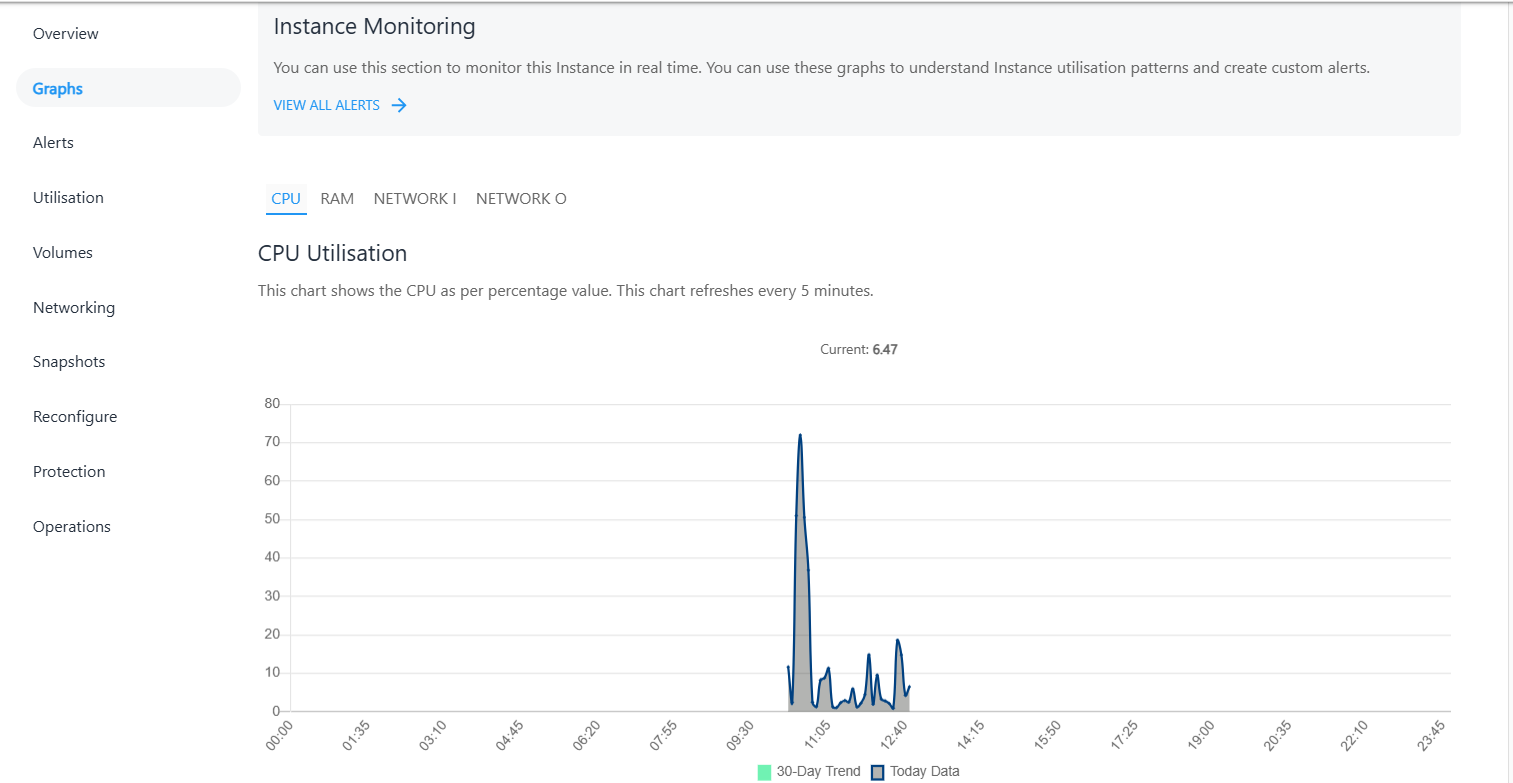Viewport: 1513px width, 783px height.
Task: Open the Volumes section
Action: tap(62, 252)
